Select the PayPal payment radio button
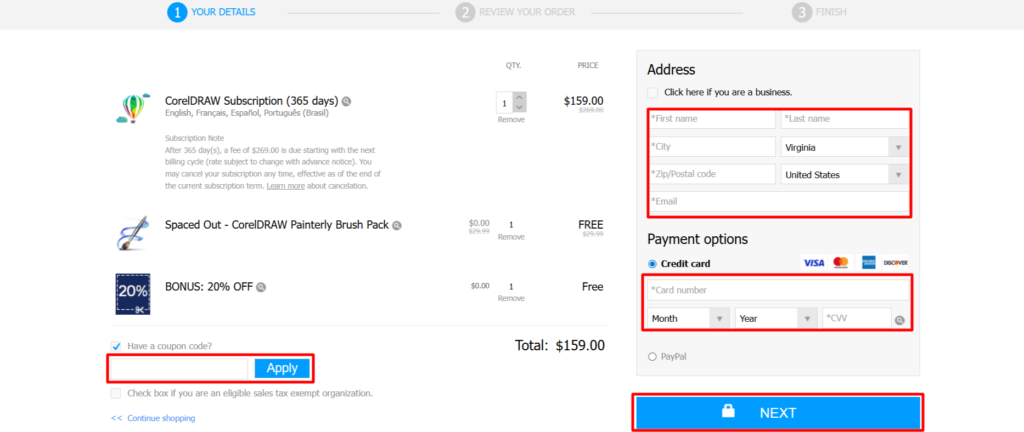 653,356
